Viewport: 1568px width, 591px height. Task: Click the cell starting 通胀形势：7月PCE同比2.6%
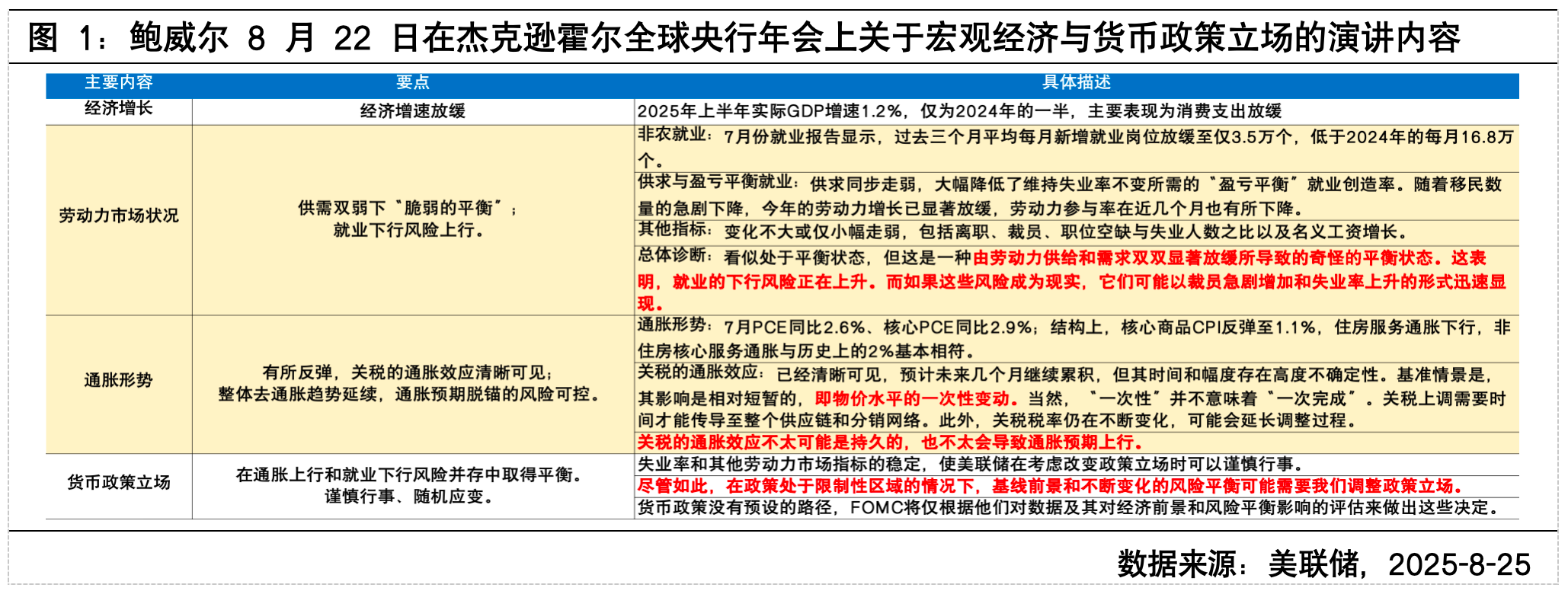click(1077, 339)
